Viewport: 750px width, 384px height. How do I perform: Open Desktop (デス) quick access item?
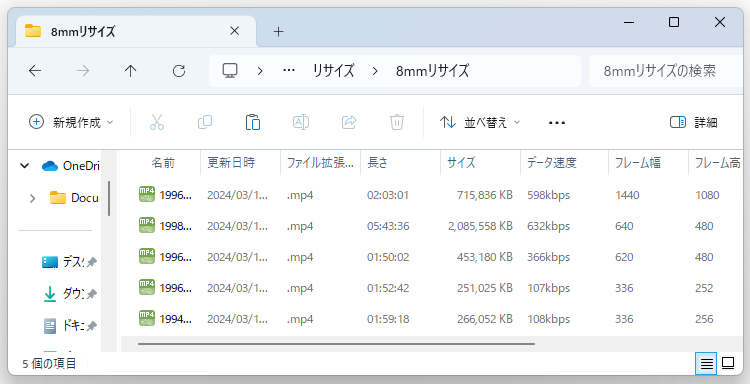(69, 262)
